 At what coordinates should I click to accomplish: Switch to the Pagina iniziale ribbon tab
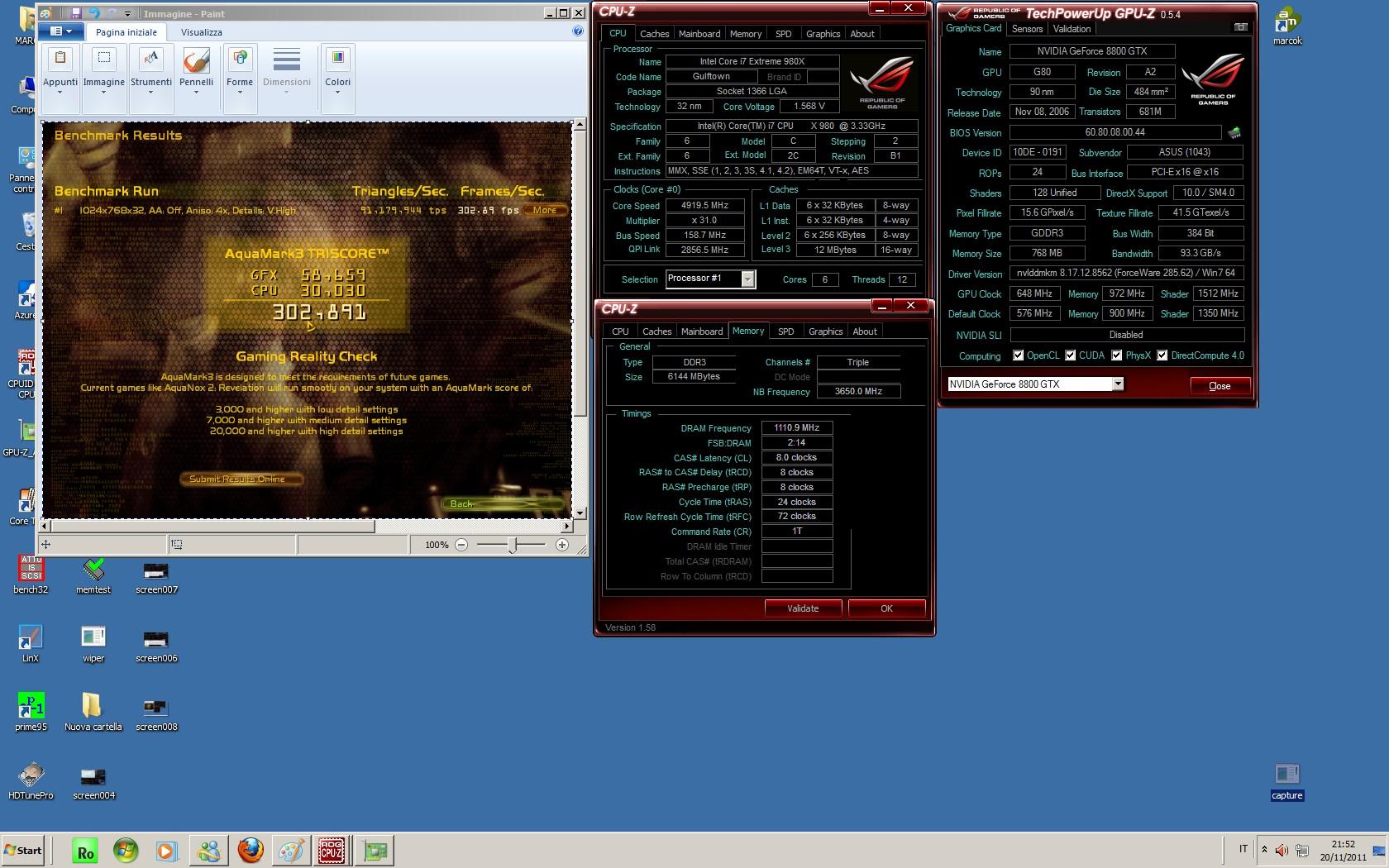(x=126, y=32)
